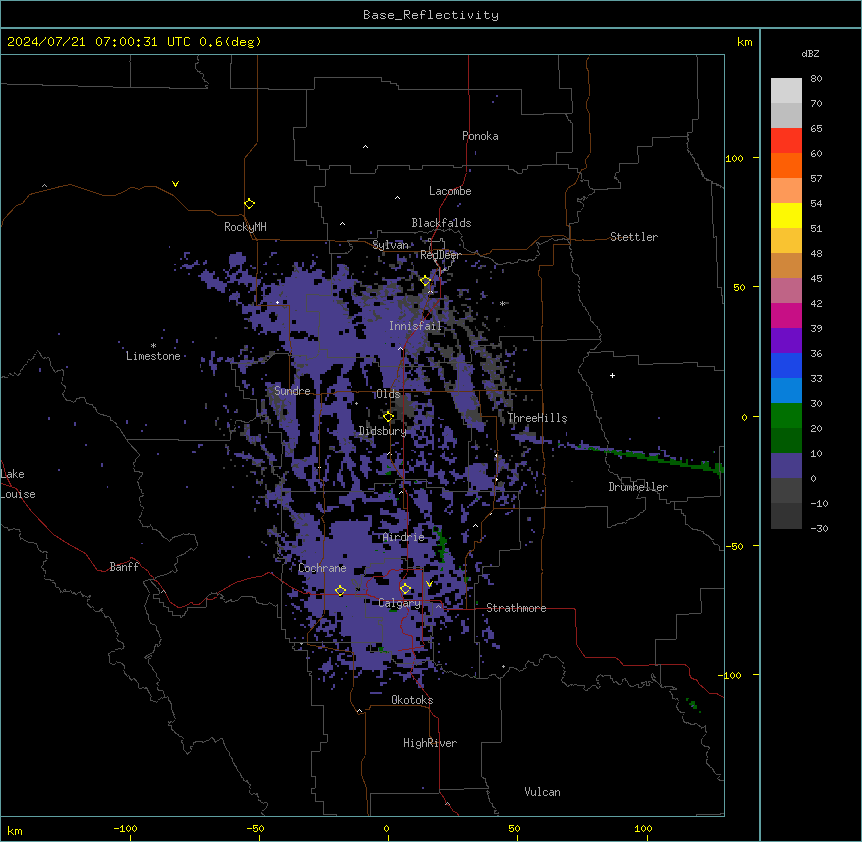Click the asterisk marker above Limestone
The image size is (862, 842).
tap(153, 346)
